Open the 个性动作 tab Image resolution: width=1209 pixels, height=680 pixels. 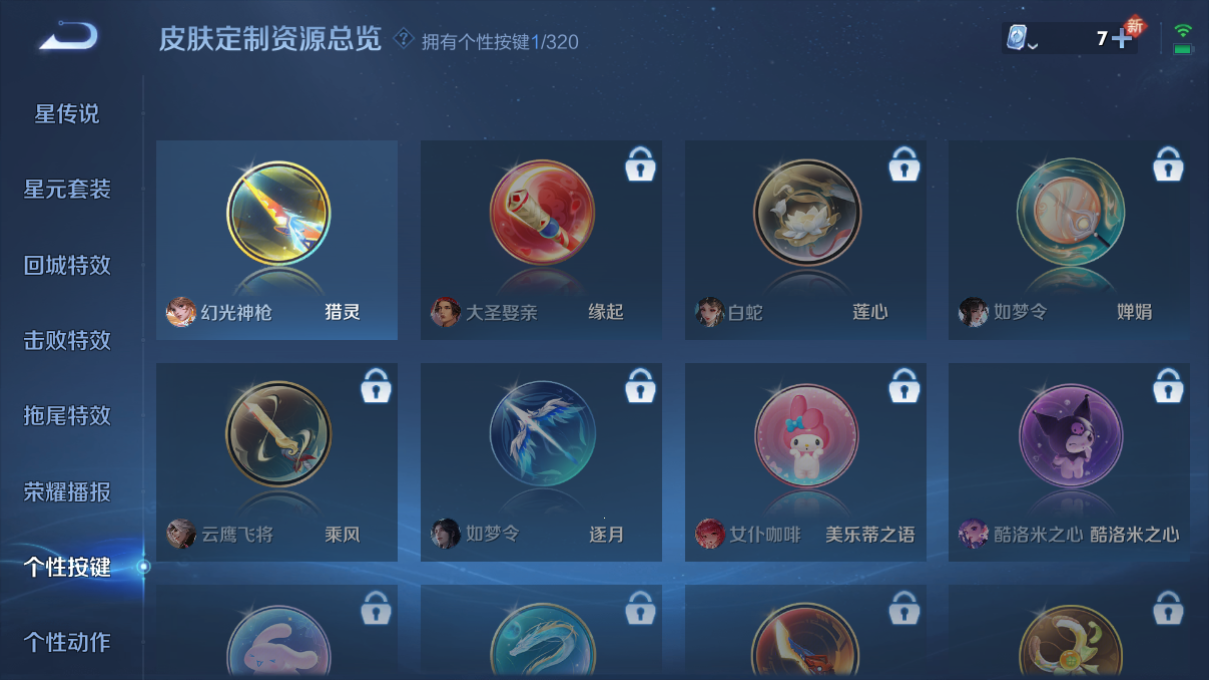(x=67, y=642)
